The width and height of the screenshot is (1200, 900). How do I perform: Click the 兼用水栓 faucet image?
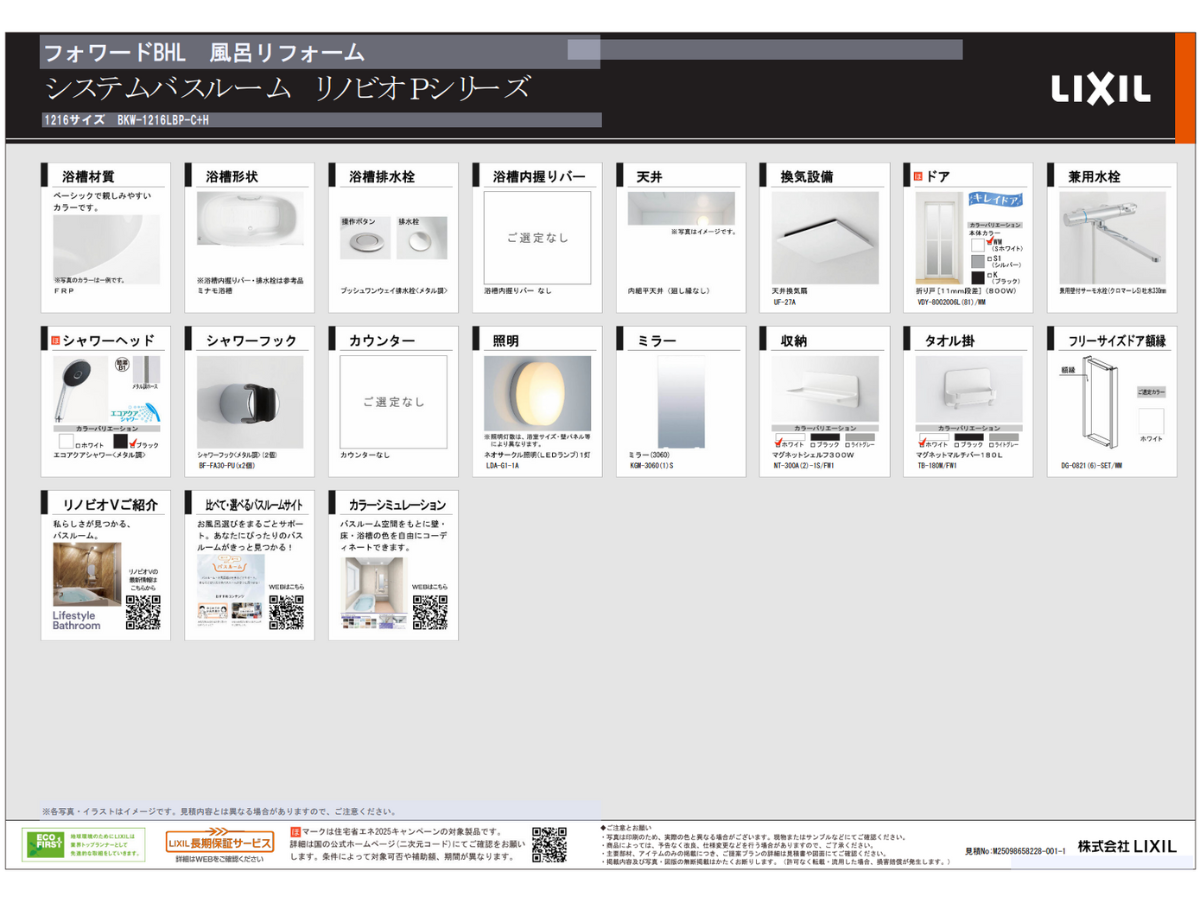coord(1112,236)
